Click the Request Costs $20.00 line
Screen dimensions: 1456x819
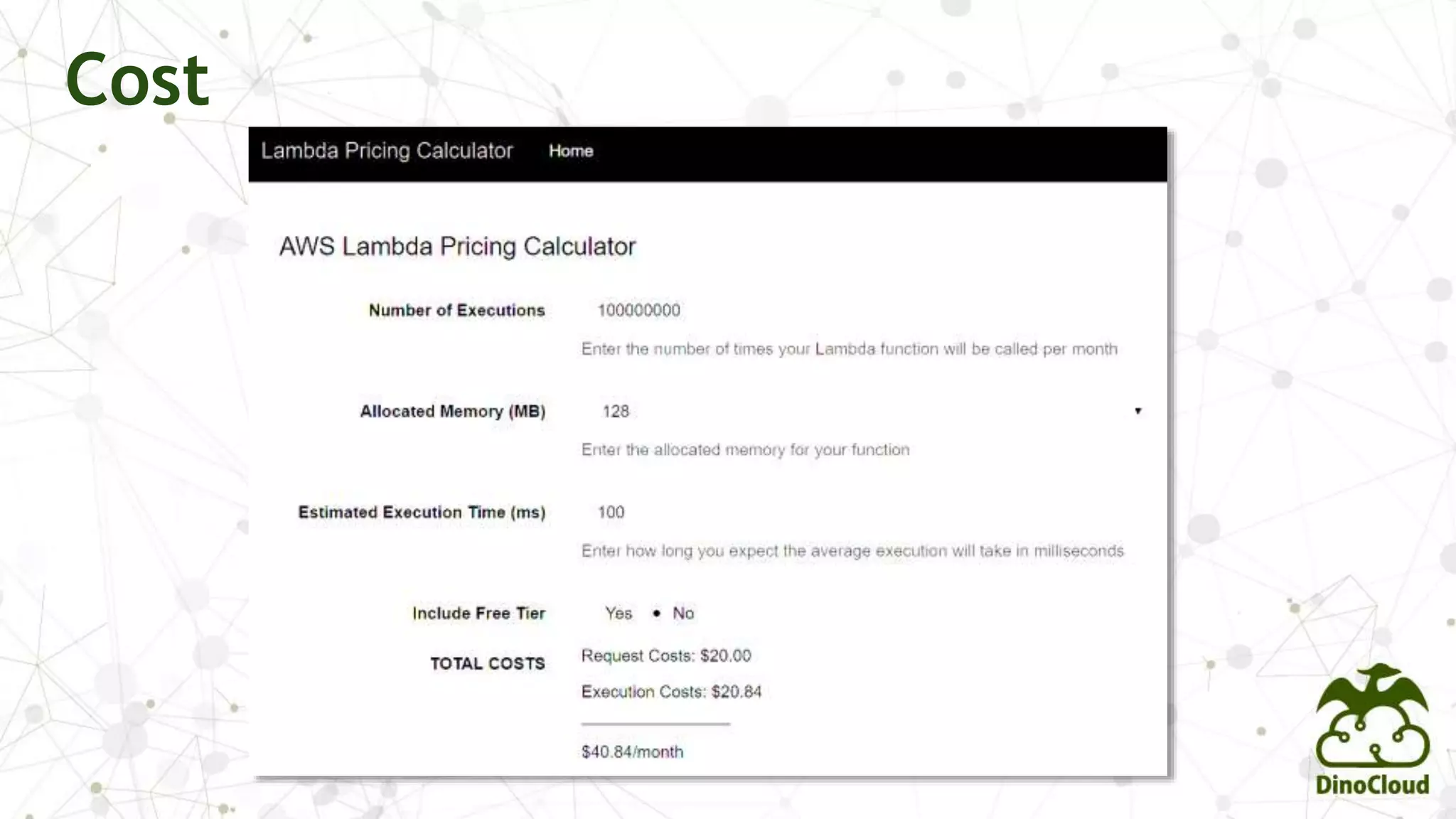[665, 655]
